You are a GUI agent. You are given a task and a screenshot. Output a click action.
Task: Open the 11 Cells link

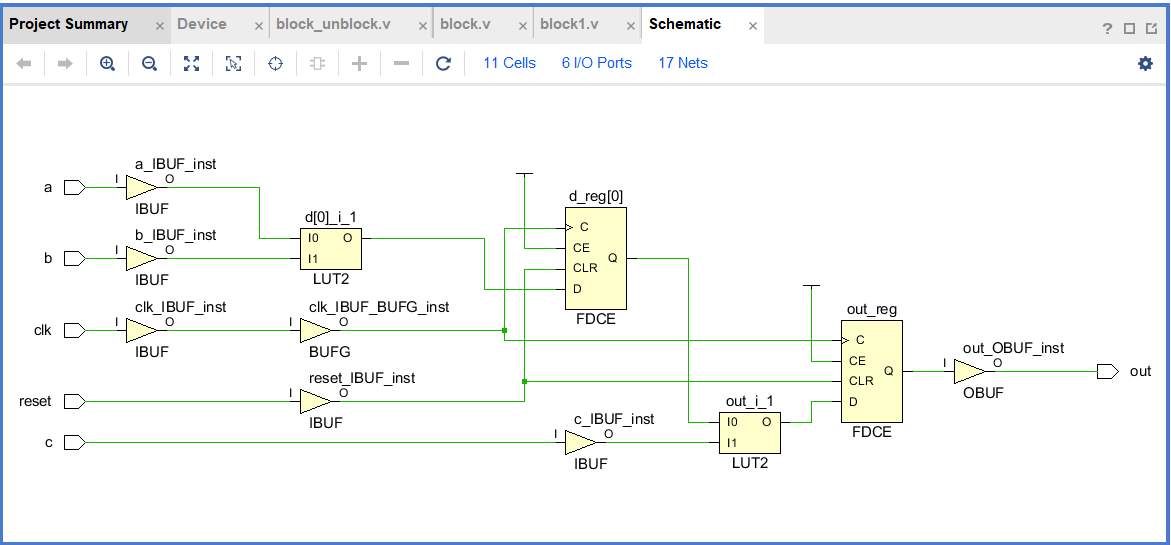point(509,63)
